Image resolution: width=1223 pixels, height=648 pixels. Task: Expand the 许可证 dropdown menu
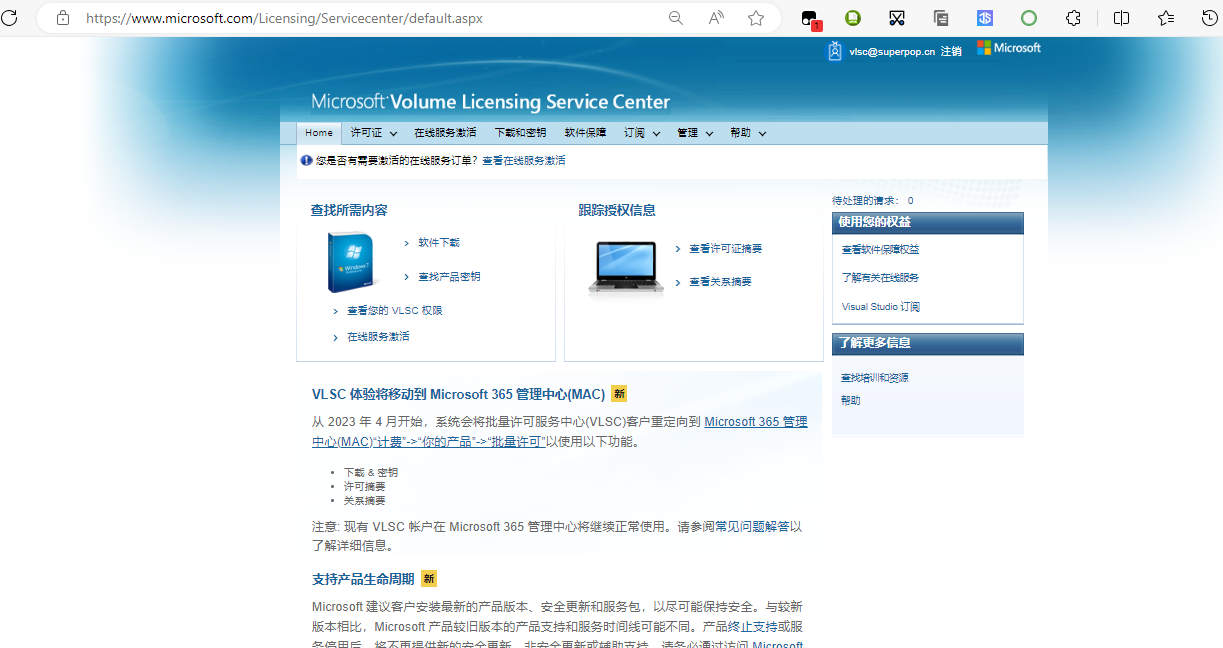tap(372, 132)
